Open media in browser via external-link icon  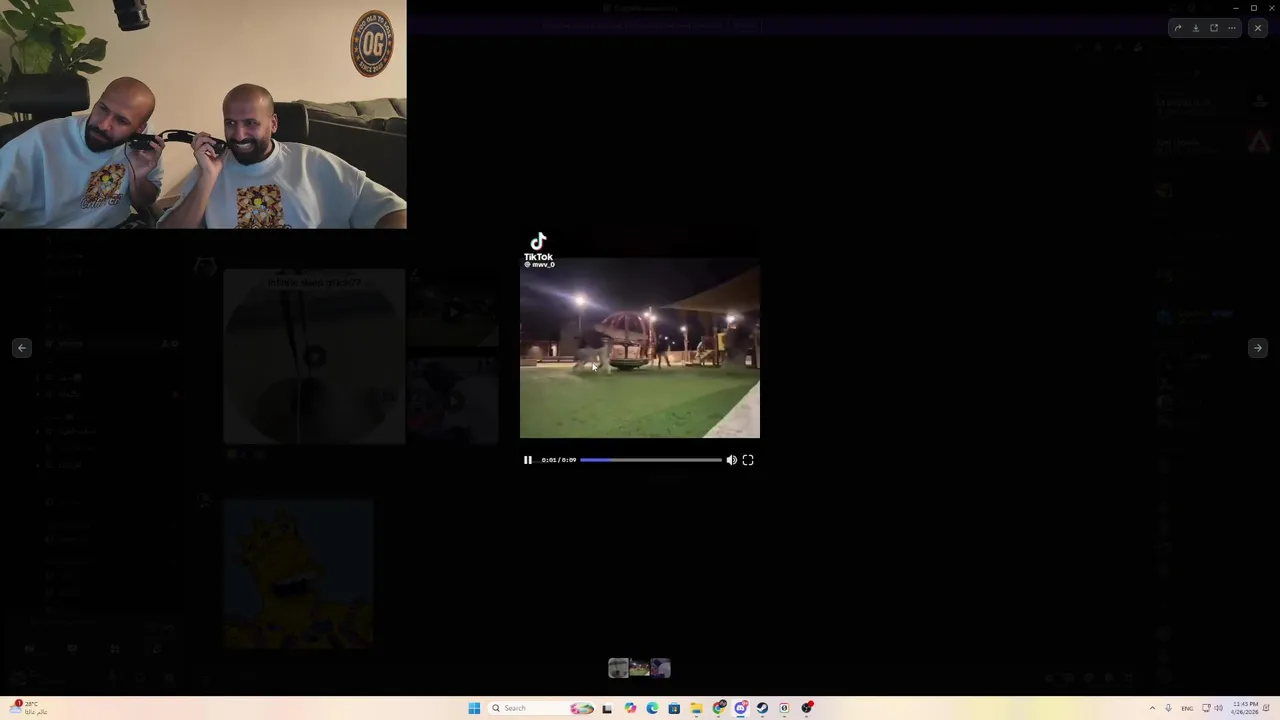coord(1214,28)
